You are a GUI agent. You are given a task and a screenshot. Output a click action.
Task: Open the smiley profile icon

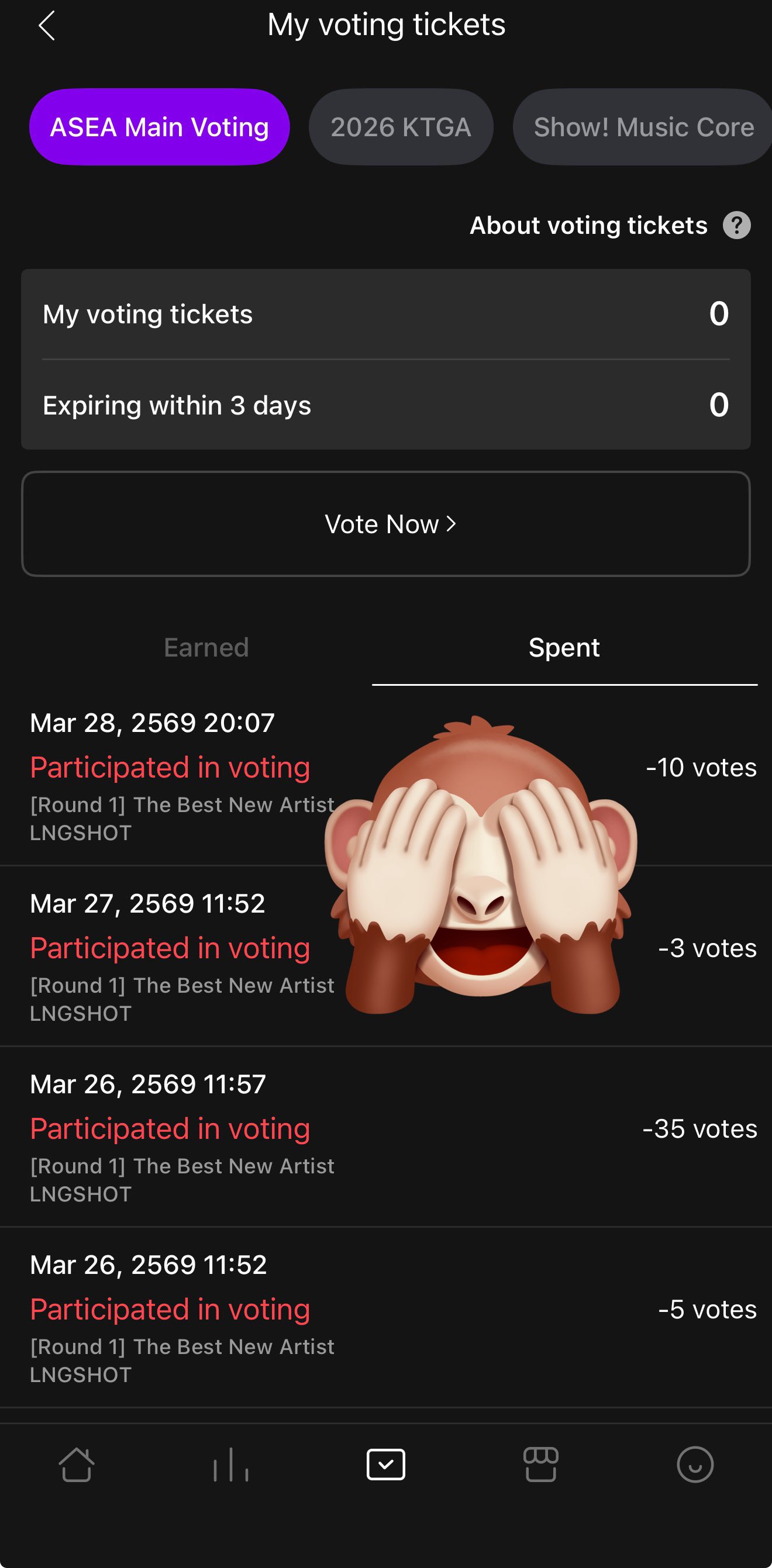pos(695,1464)
